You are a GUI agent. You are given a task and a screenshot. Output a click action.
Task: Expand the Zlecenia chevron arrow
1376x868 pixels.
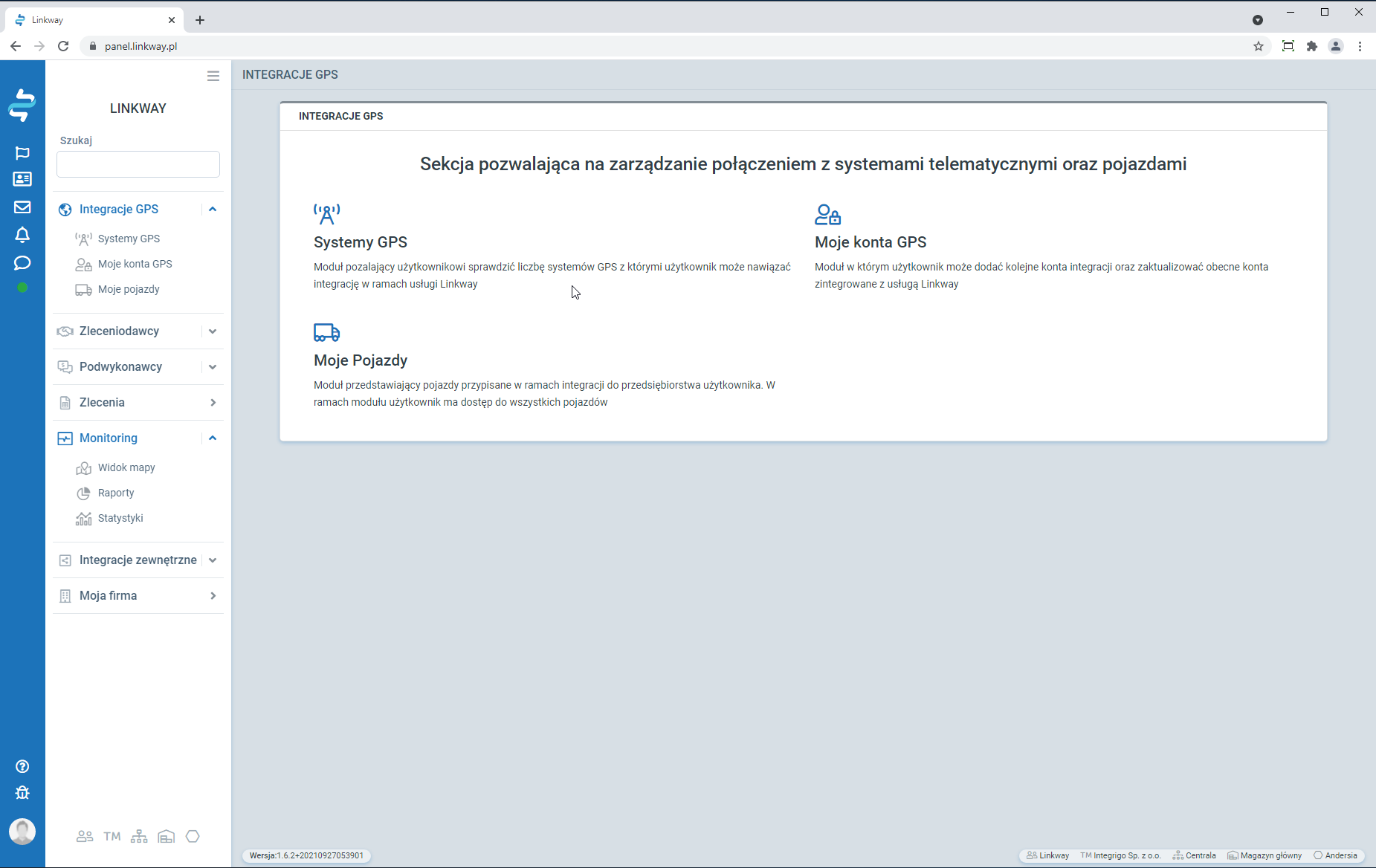[213, 403]
